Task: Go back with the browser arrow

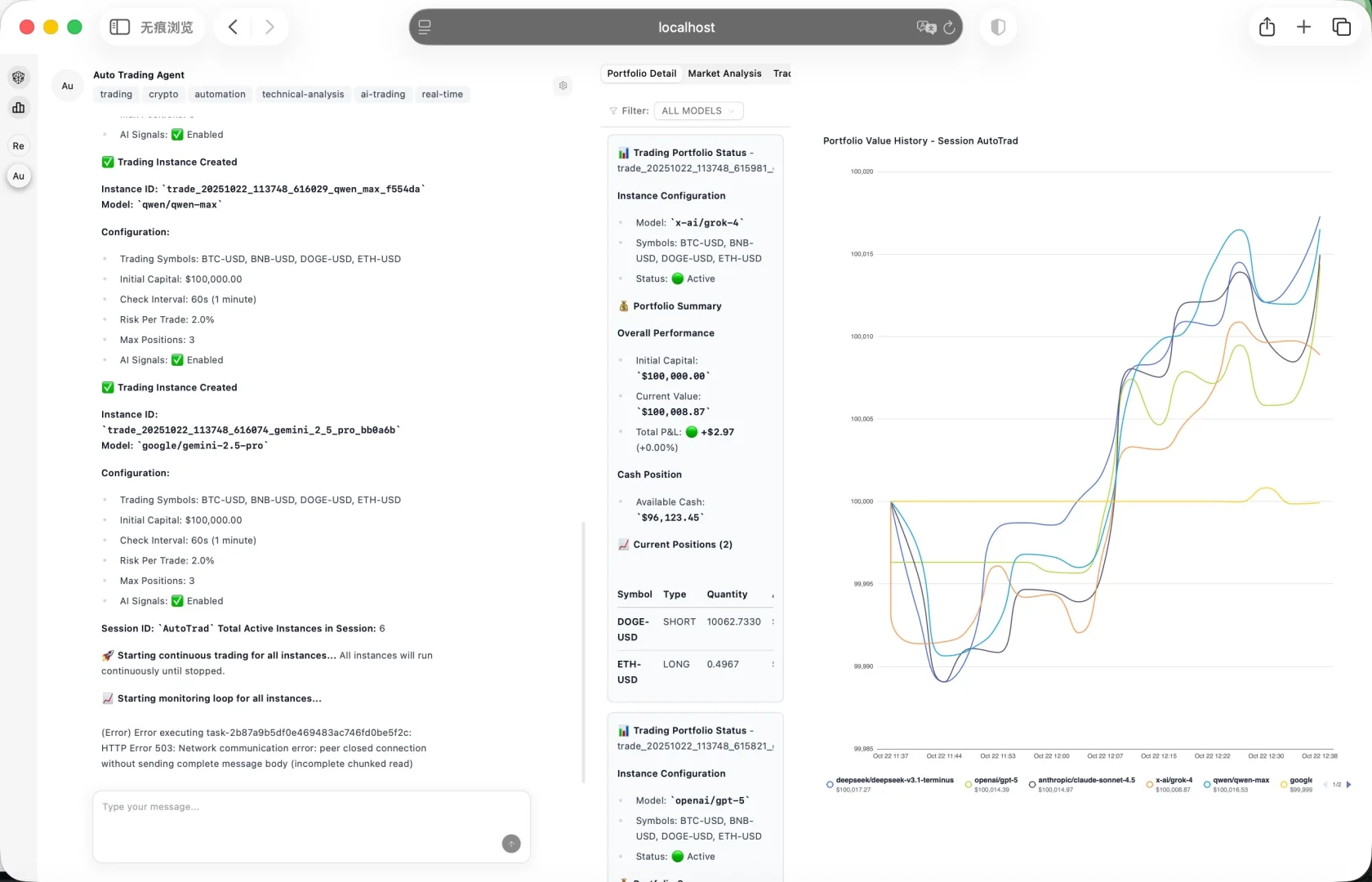Action: (x=233, y=27)
